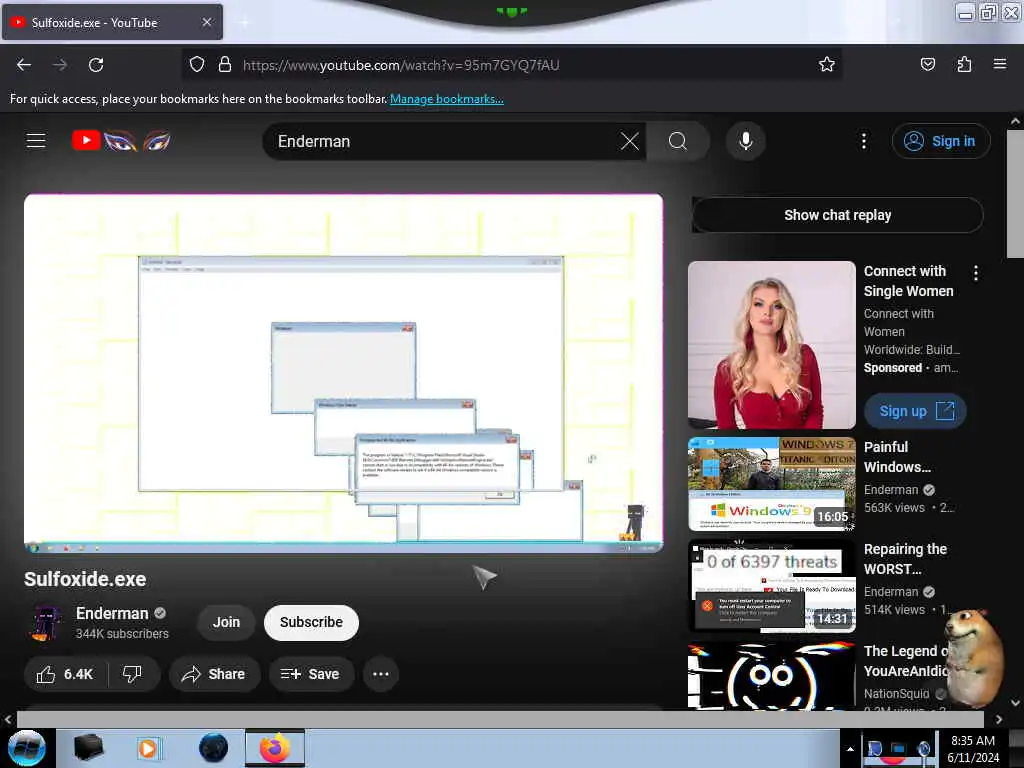Join the Enderman channel membership

coord(226,622)
